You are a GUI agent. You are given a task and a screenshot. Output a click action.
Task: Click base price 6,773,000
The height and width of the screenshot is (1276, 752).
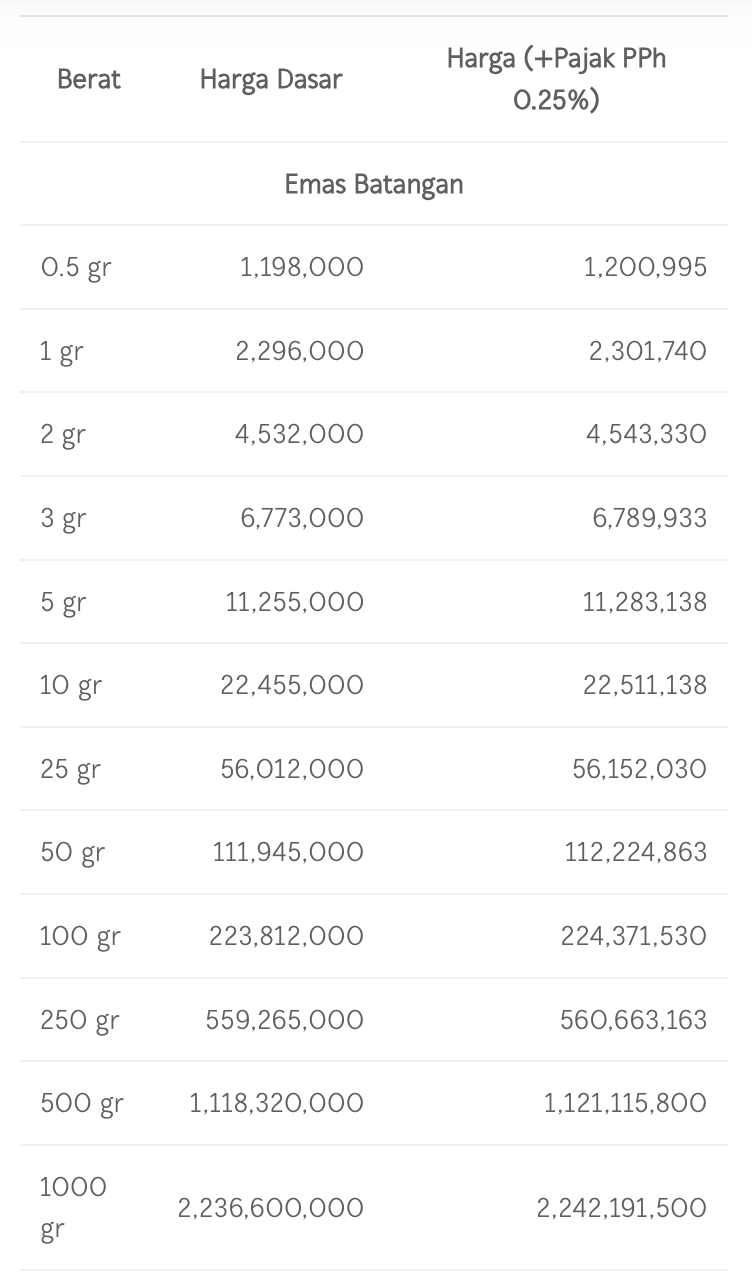click(x=302, y=518)
